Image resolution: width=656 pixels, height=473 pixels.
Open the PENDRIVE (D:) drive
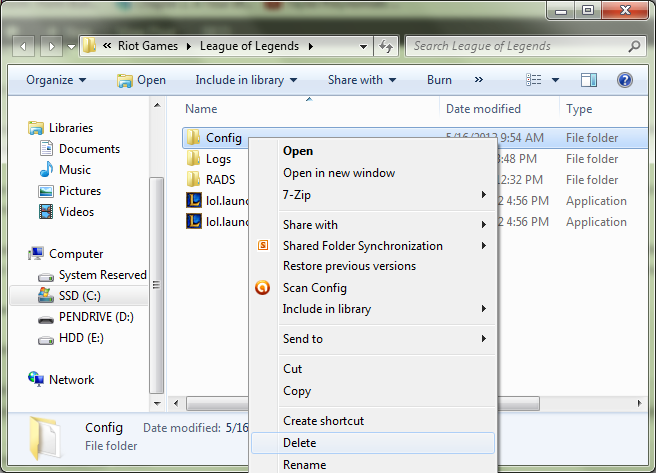(x=96, y=317)
